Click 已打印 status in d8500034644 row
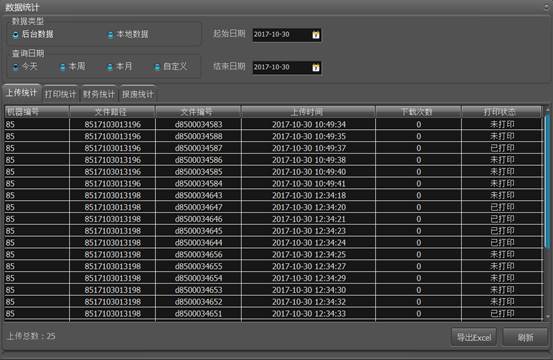Screen dimensions: 553x360 [x=502, y=243]
